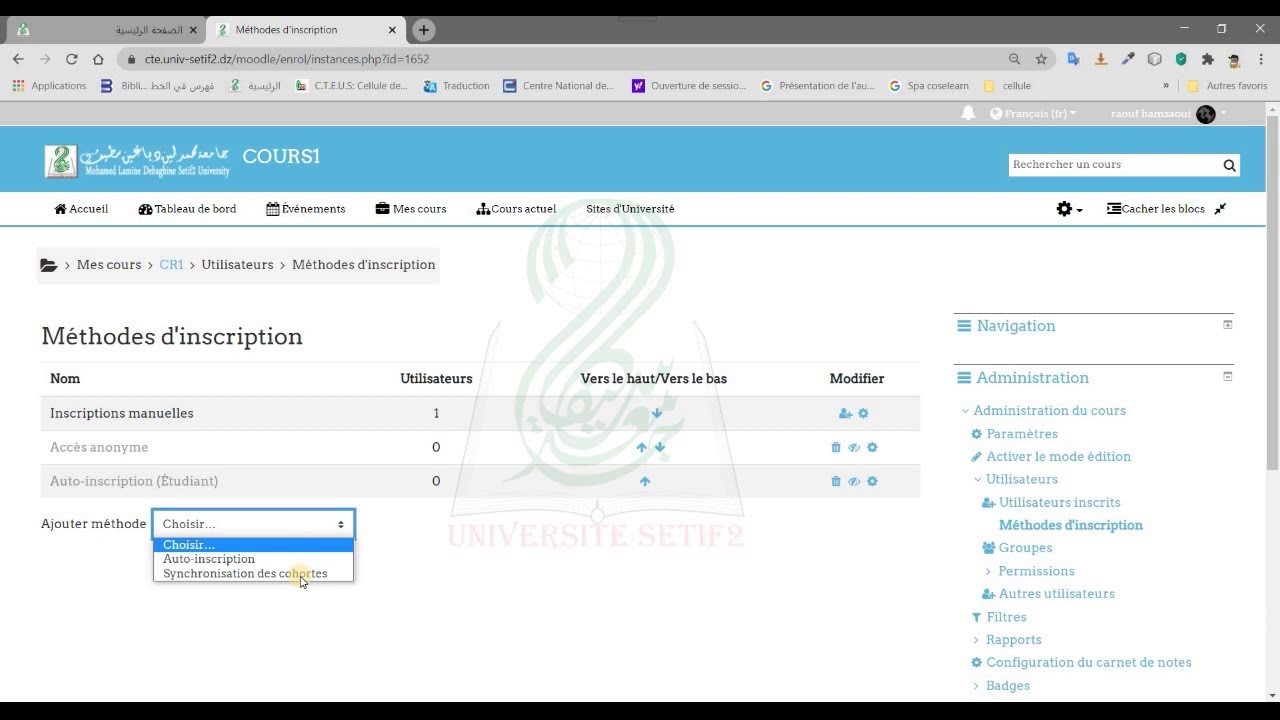The height and width of the screenshot is (720, 1280).
Task: Move Inscriptions manuelles down with the arrow
Action: [657, 413]
